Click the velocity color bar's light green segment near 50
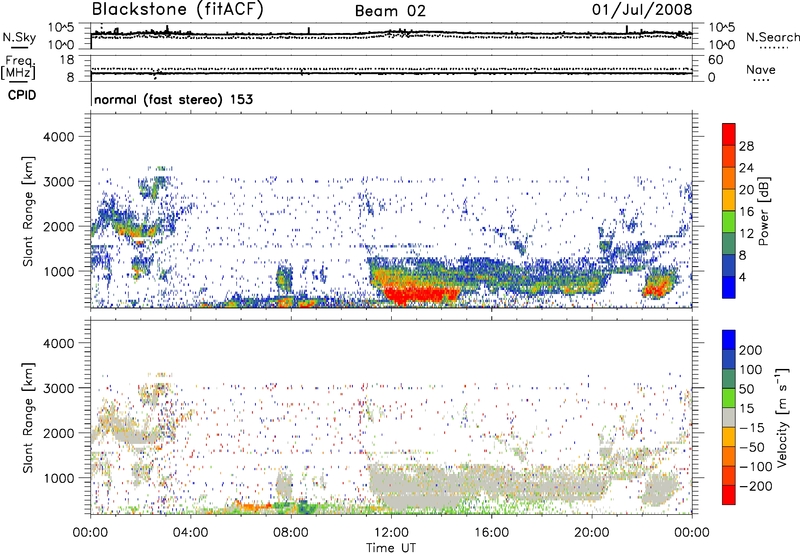This screenshot has width=800, height=554. (729, 398)
